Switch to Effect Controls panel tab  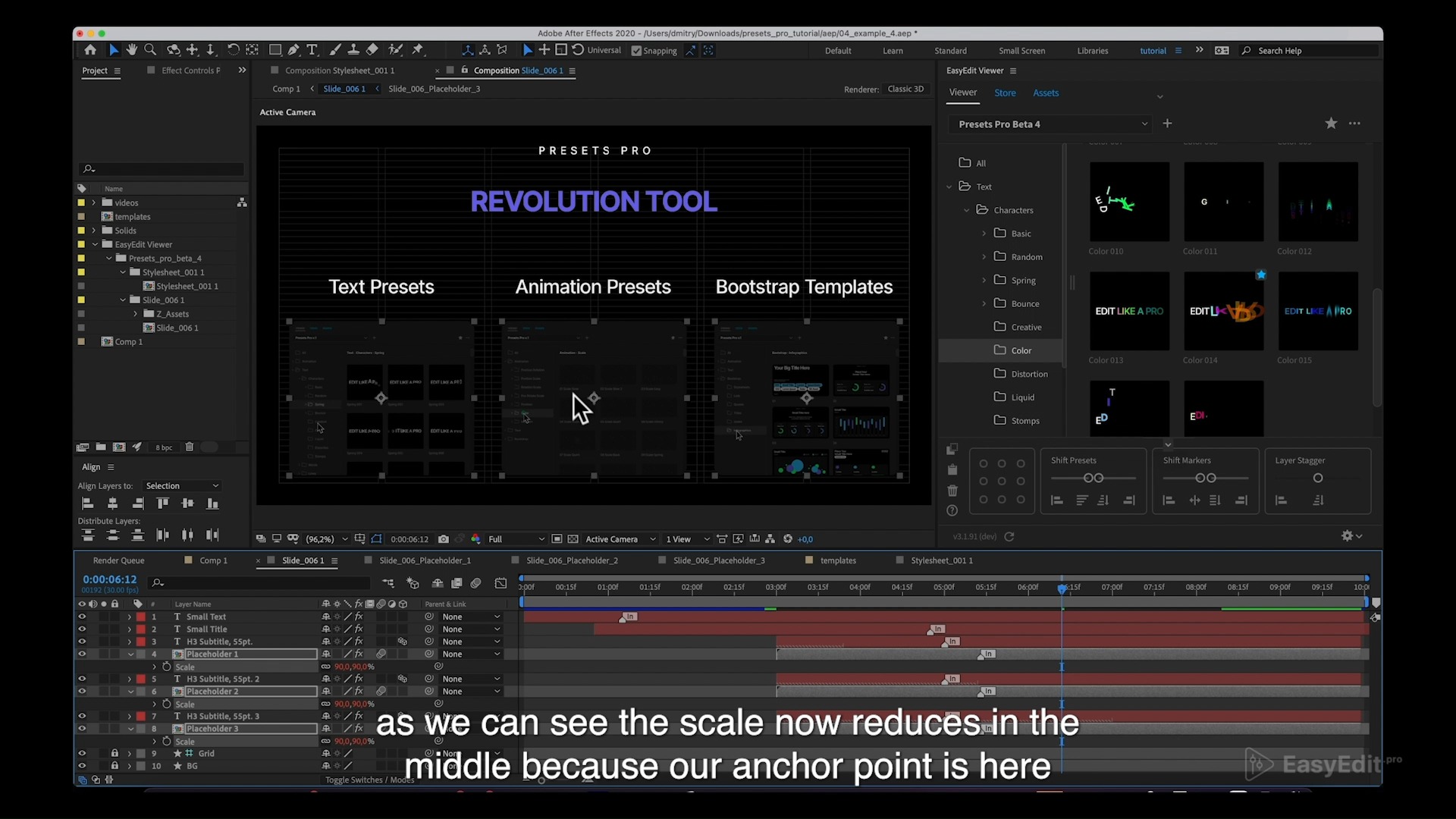tap(190, 71)
